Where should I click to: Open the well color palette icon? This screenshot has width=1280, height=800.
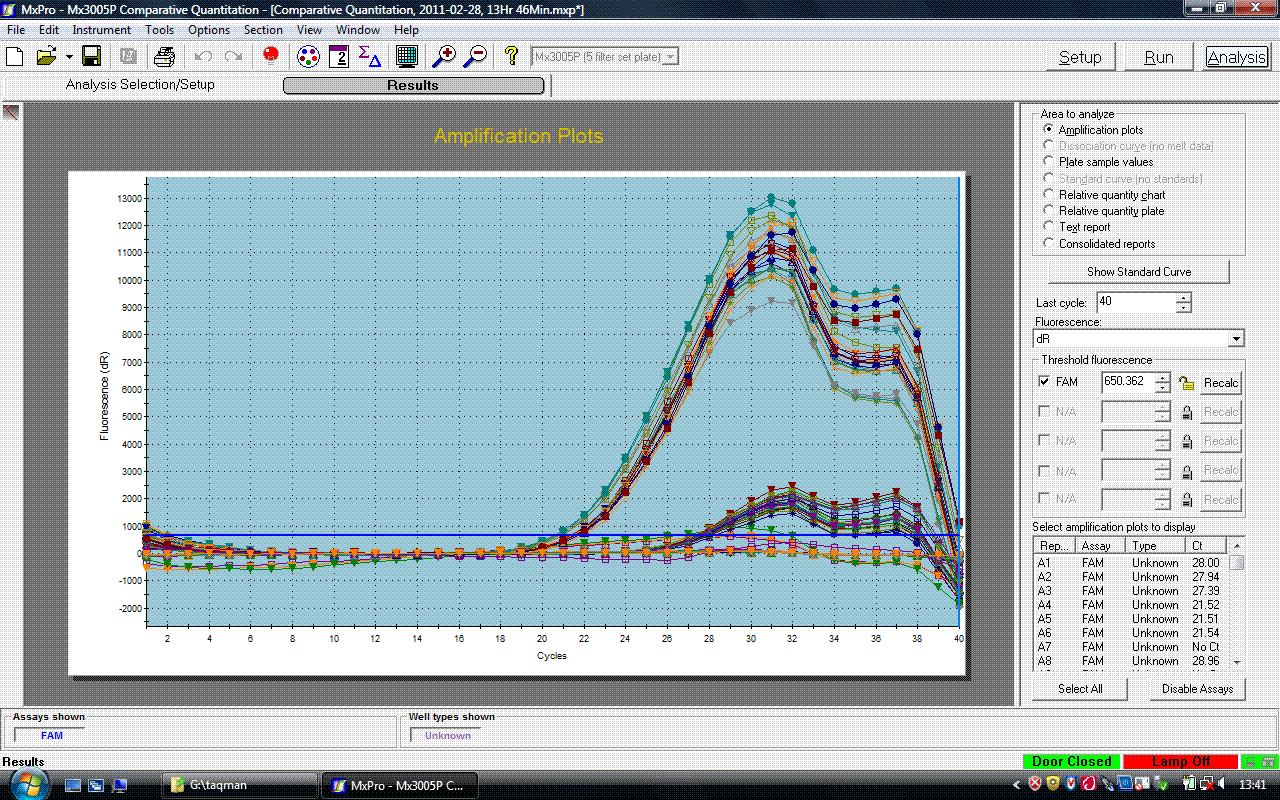click(x=309, y=56)
